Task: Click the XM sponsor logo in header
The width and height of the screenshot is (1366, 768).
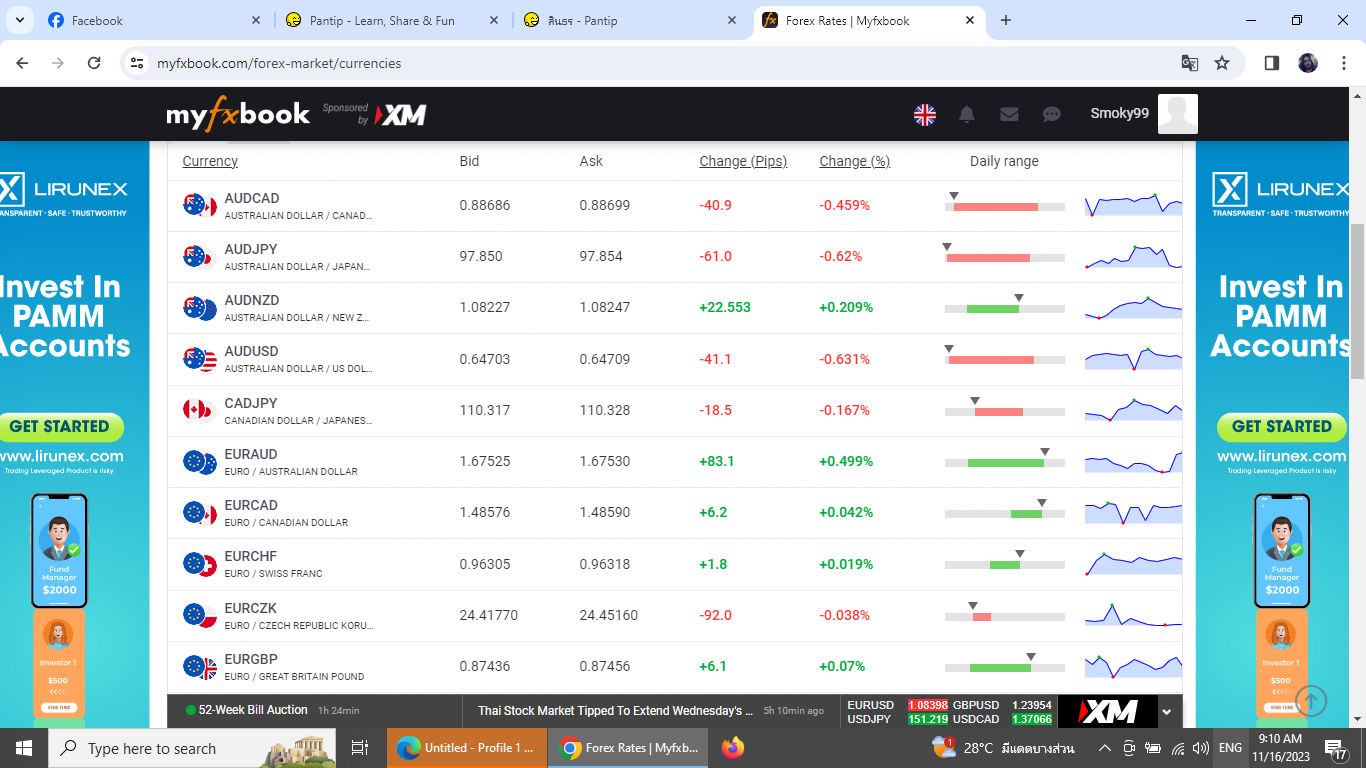Action: 402,116
